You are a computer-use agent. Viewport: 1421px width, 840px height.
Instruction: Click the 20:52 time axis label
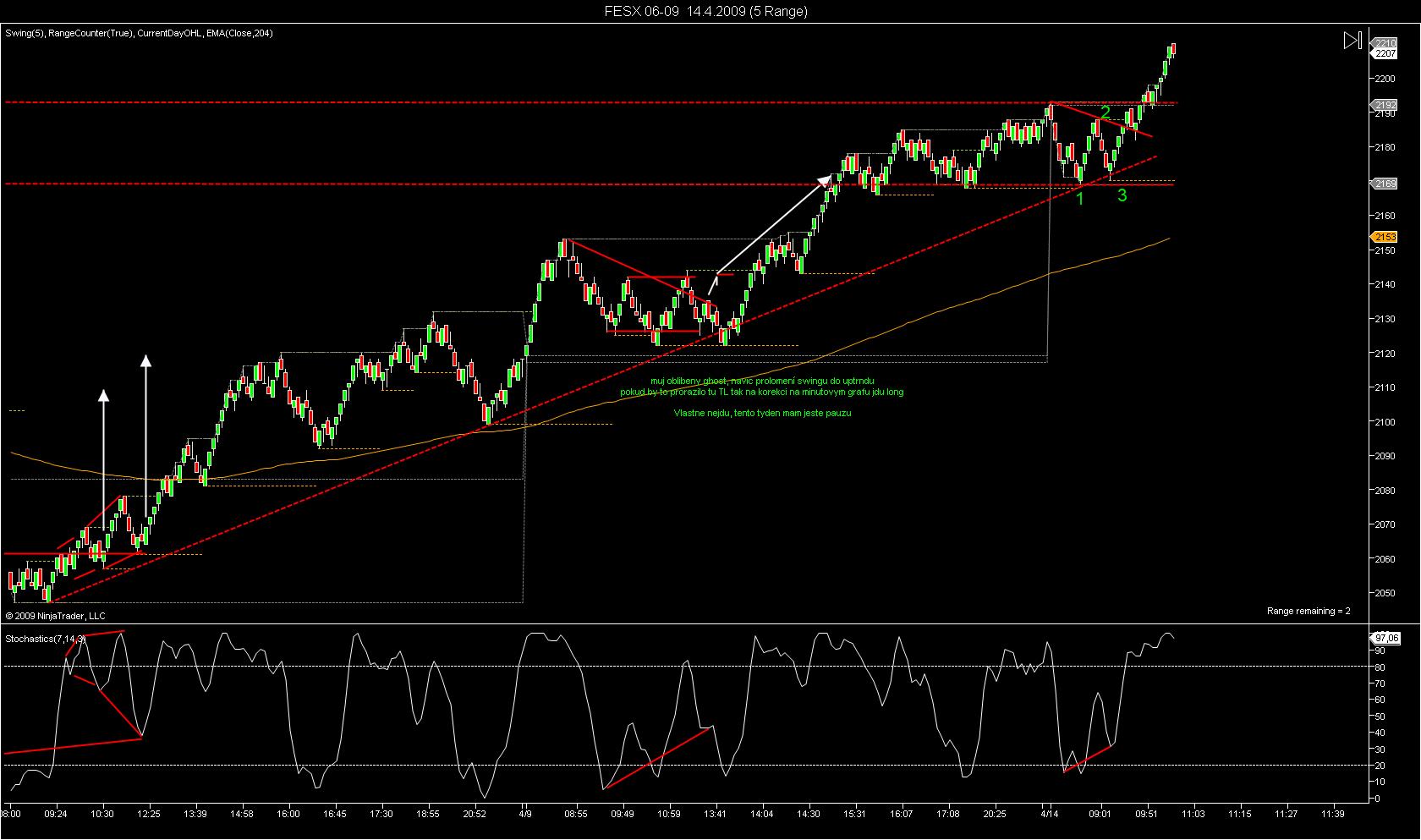click(x=475, y=814)
